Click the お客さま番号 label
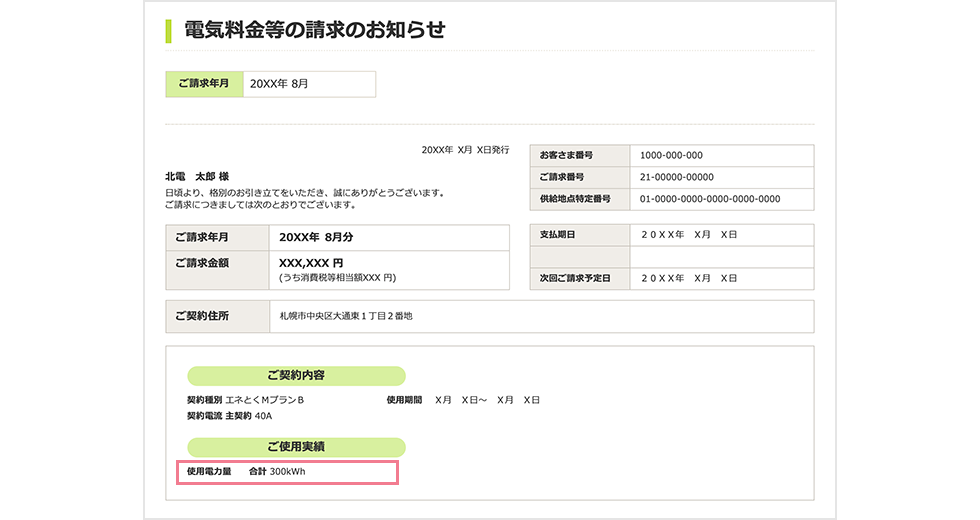Viewport: 980px width, 520px height. 566,155
